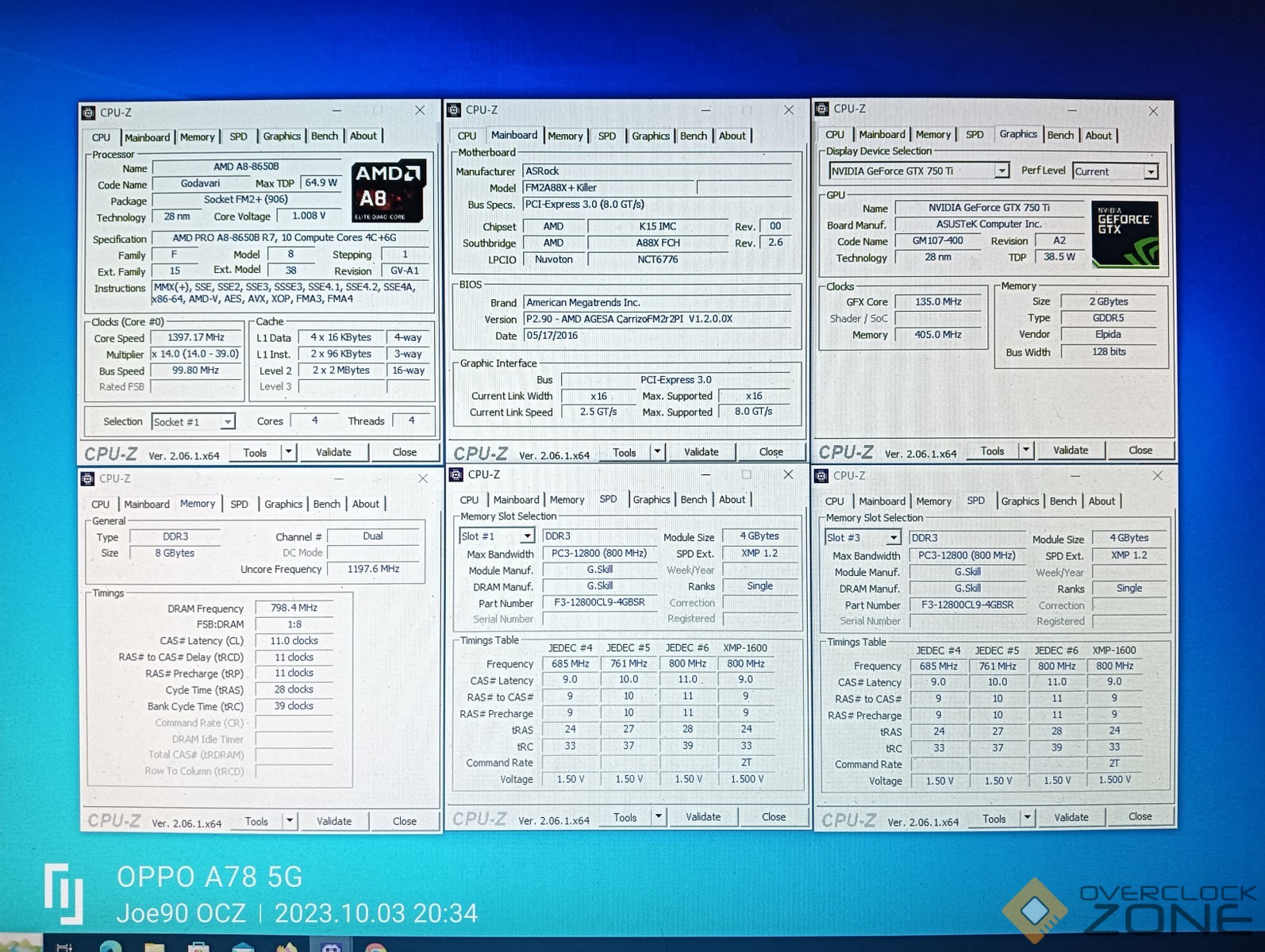
Task: Minimize the AMD A8-8650B CPU-Z window
Action: coord(336,110)
